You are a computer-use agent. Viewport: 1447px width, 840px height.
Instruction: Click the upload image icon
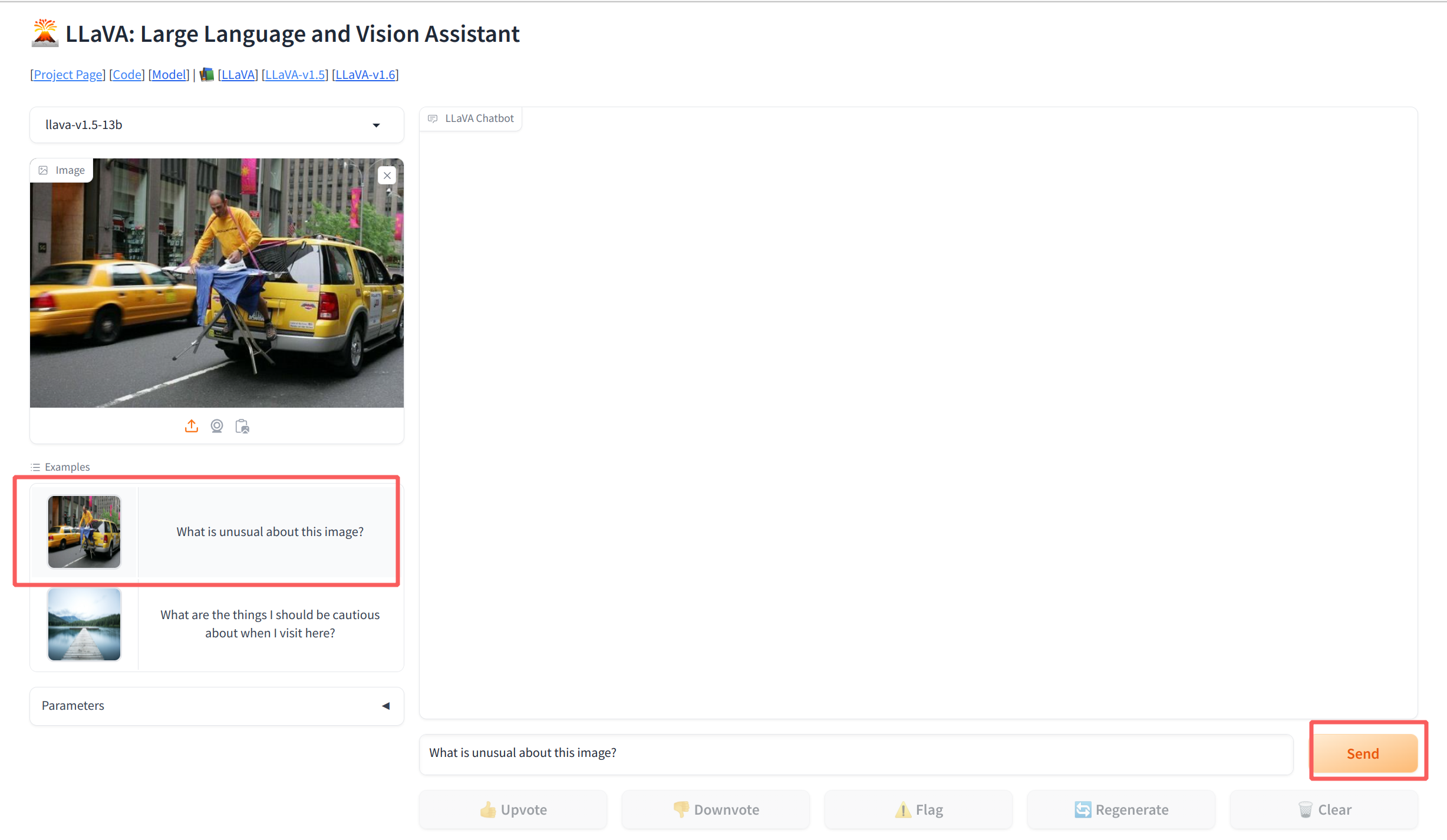coord(191,426)
